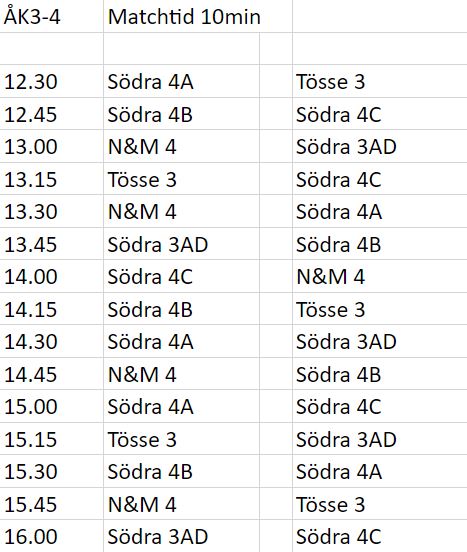Select the 12.30 time cell
The image size is (467, 552).
click(x=51, y=81)
